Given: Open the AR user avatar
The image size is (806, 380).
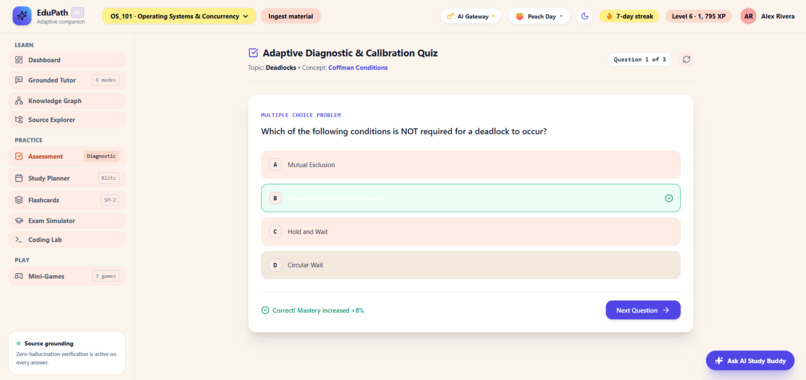Looking at the screenshot, I should pos(748,16).
